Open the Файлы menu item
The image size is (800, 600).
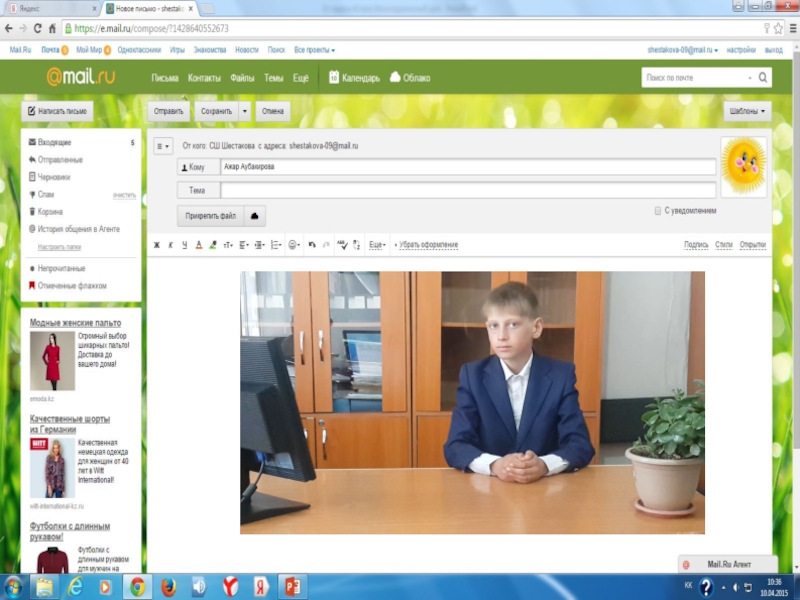click(x=242, y=78)
